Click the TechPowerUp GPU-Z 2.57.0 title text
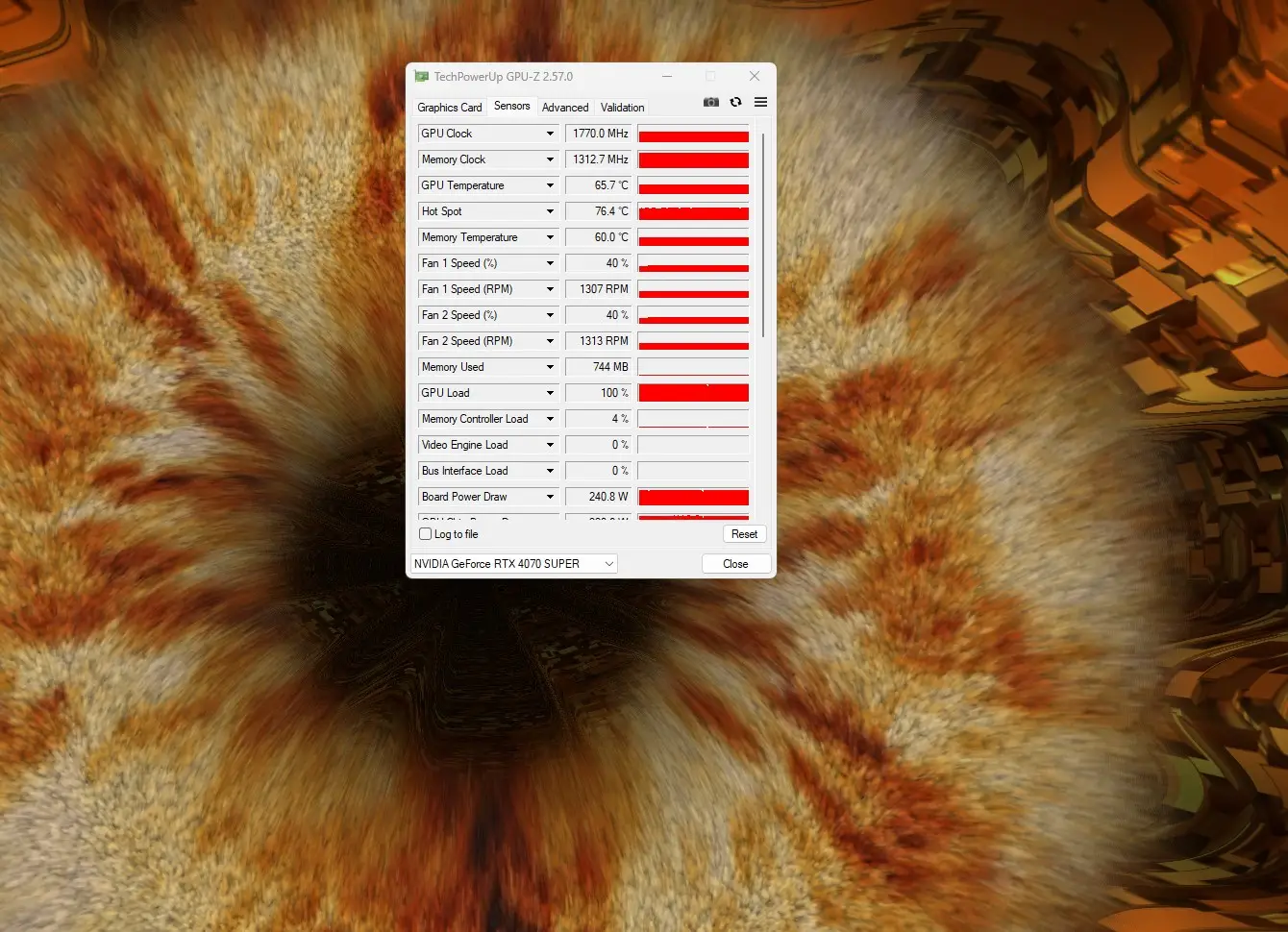The image size is (1288, 932). click(x=503, y=77)
